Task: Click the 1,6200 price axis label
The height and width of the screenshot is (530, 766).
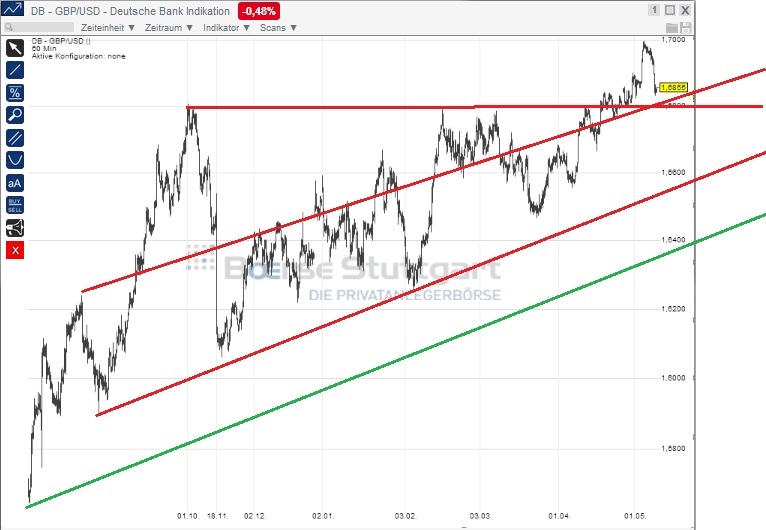Action: point(673,309)
